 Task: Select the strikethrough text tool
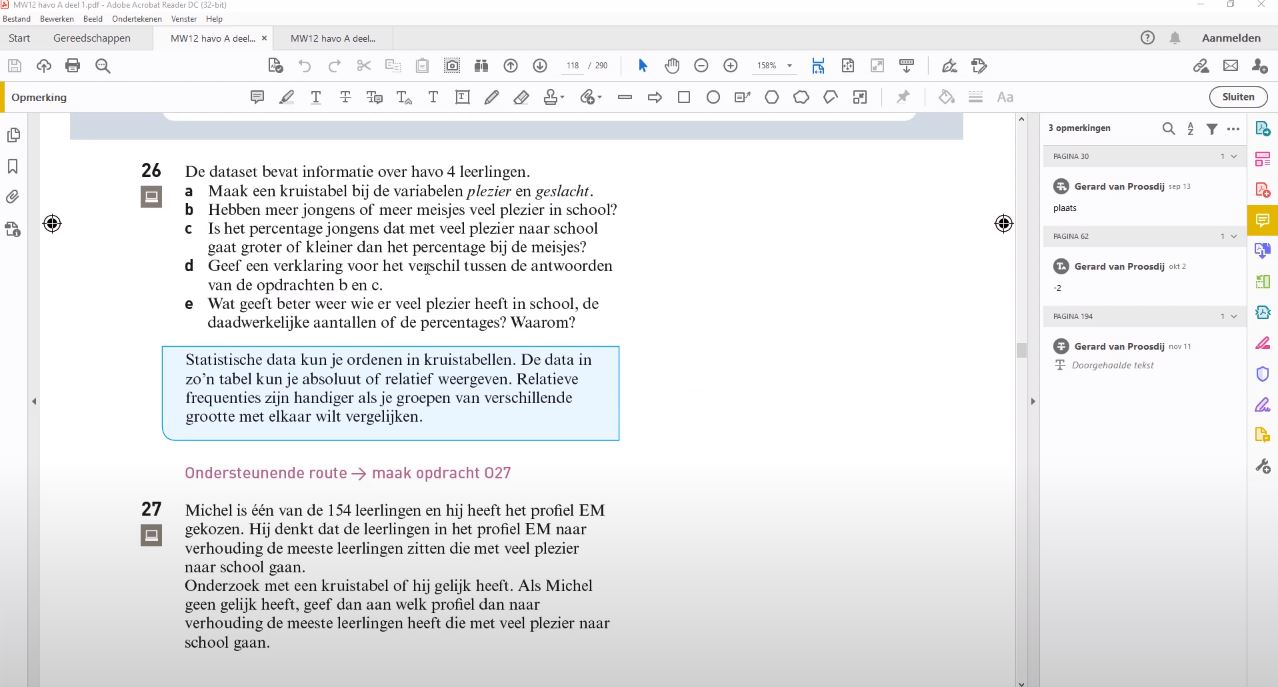tap(345, 97)
